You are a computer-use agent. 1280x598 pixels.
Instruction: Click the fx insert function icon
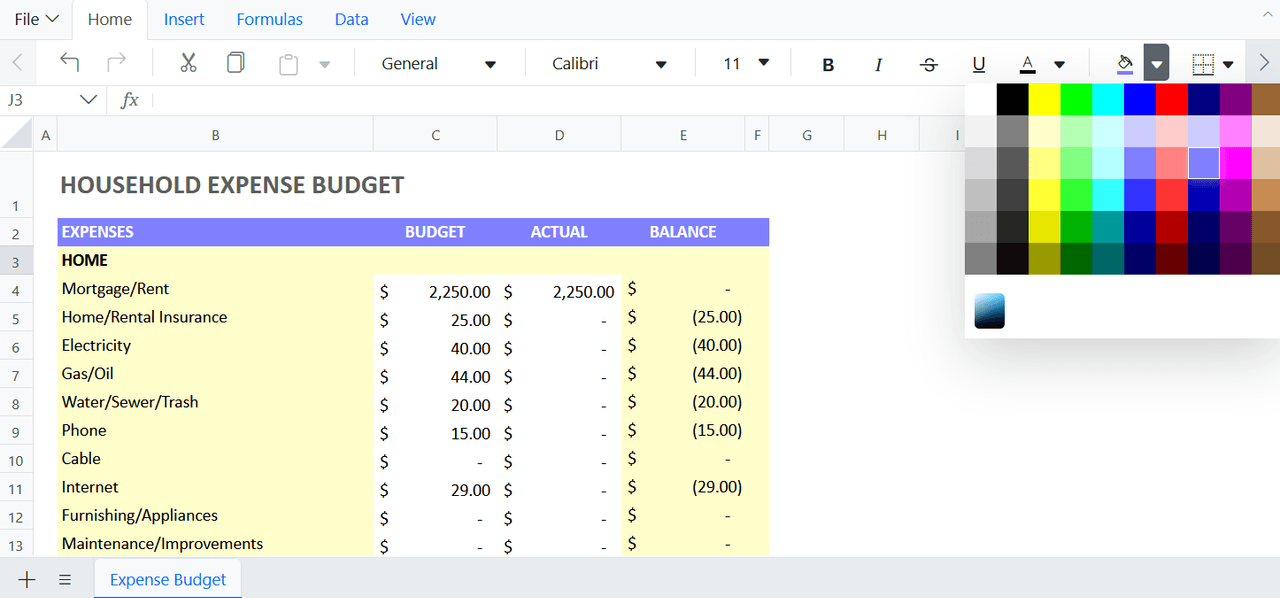[x=130, y=100]
